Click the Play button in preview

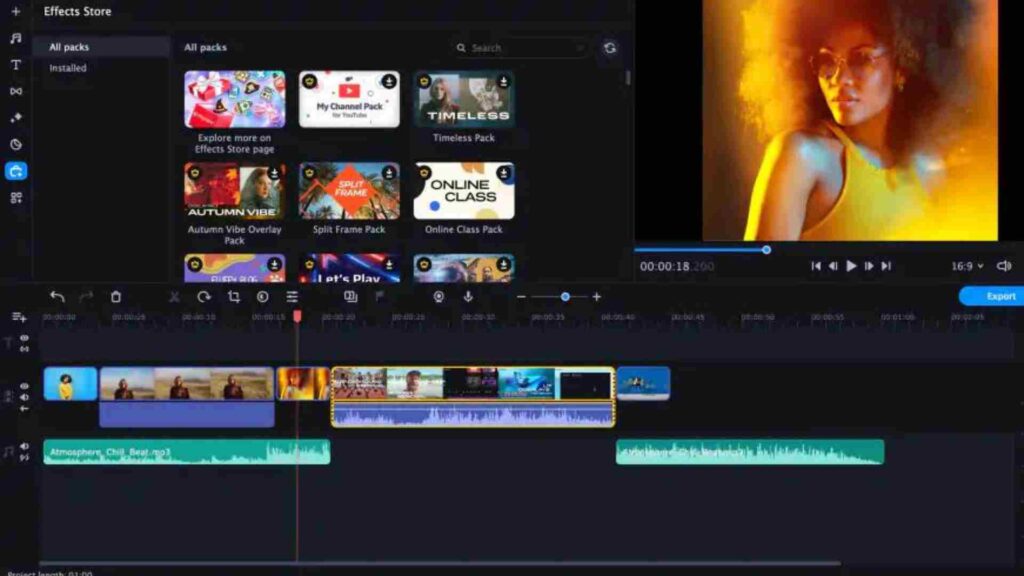tap(851, 266)
